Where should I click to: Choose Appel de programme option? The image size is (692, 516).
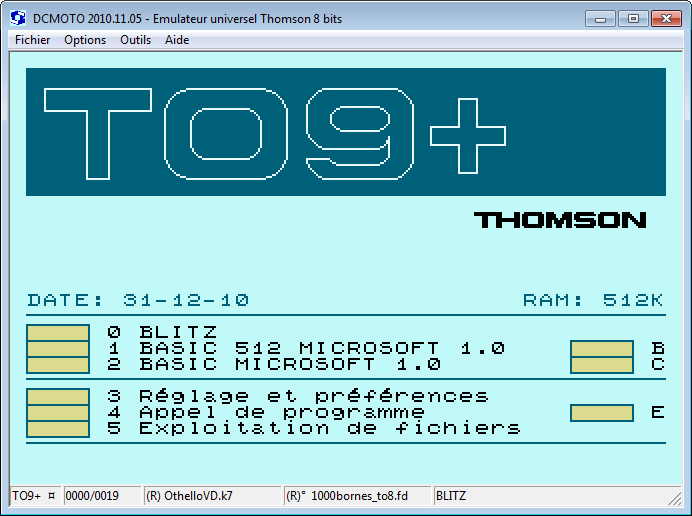click(x=266, y=412)
